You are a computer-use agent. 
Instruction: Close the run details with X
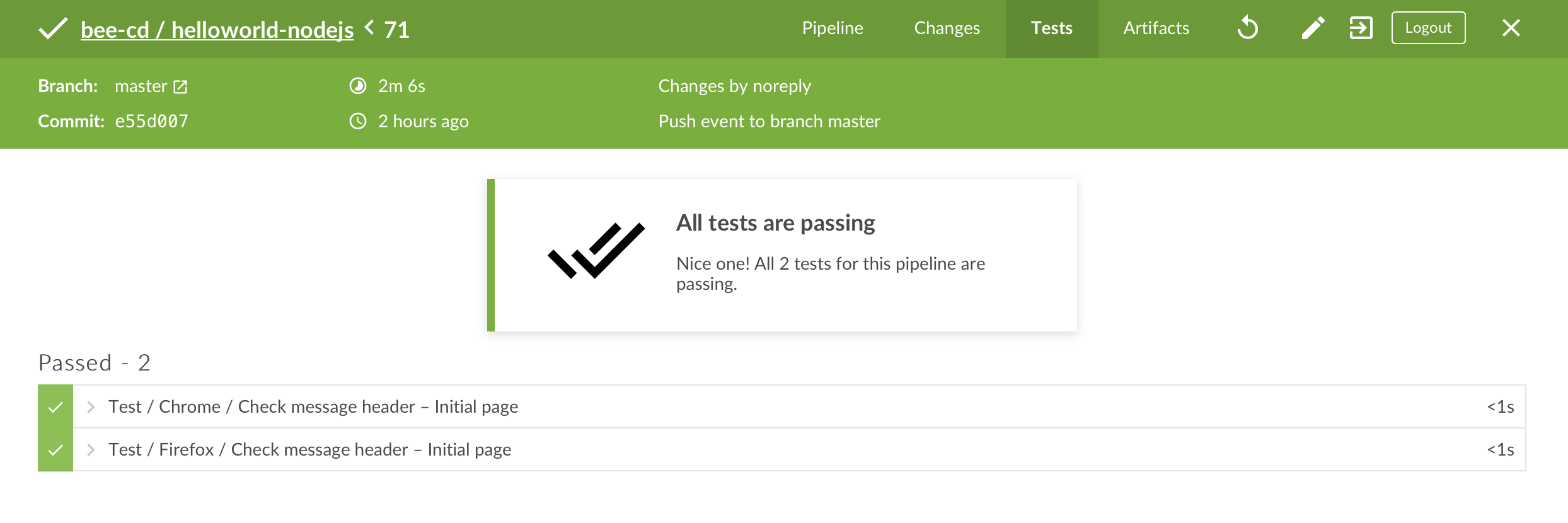(x=1511, y=28)
